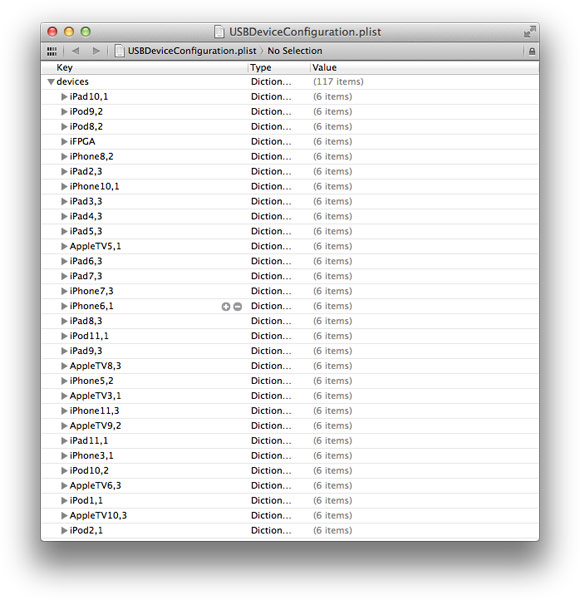This screenshot has height=600, width=580.
Task: Expand the iPad10,1 entry
Action: (x=64, y=97)
